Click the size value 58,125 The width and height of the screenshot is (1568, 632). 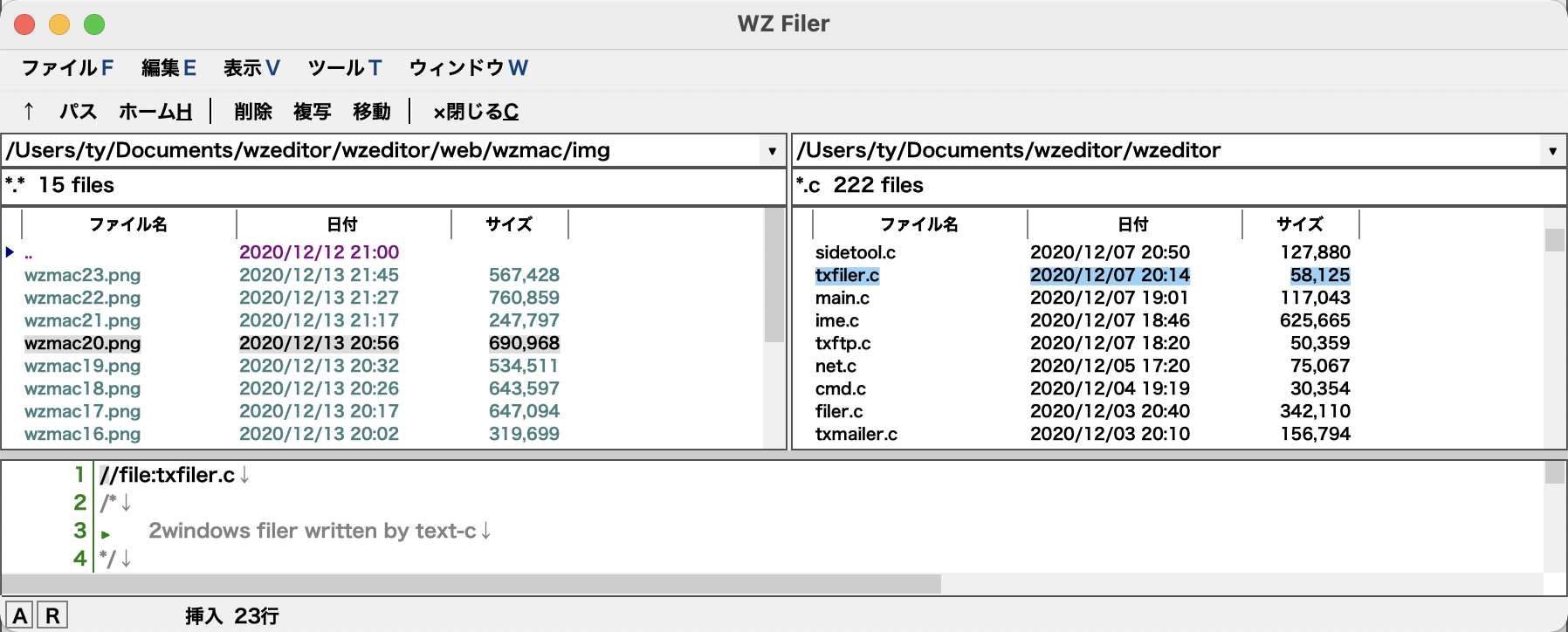(x=1320, y=275)
